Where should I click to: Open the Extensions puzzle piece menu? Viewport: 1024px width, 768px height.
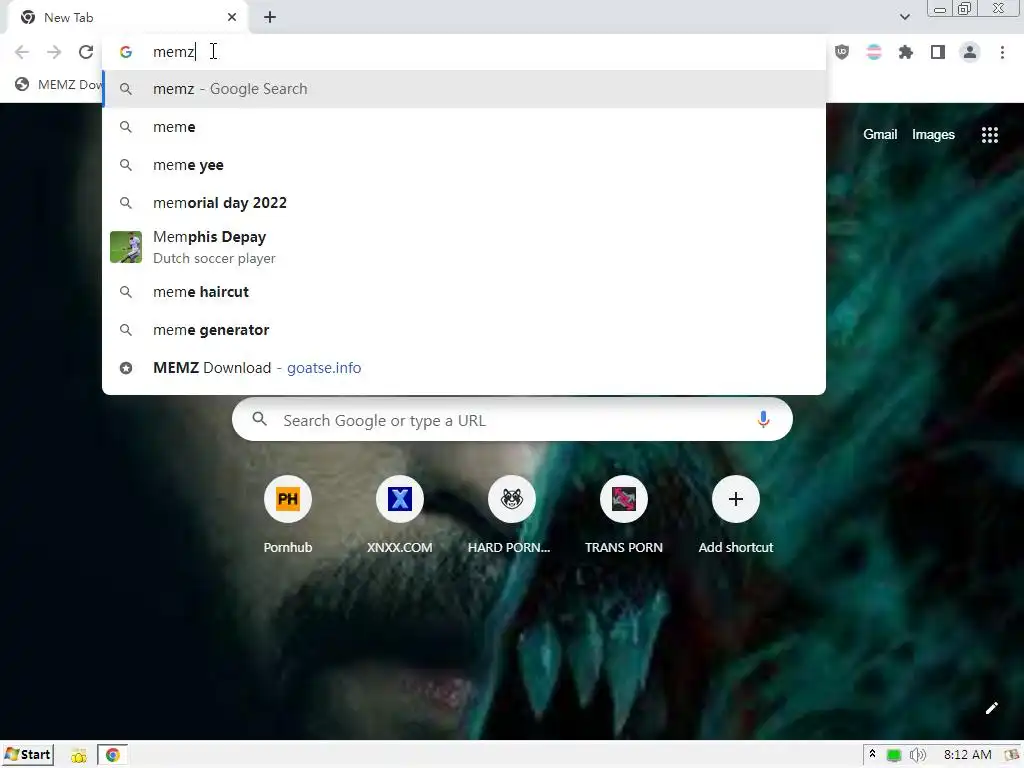pos(906,52)
